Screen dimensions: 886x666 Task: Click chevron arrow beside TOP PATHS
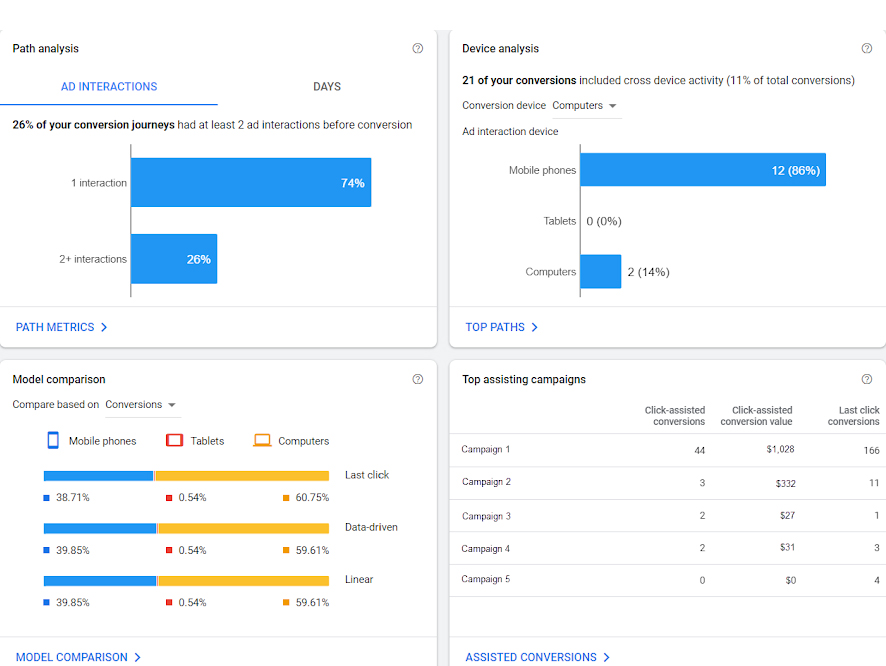(x=535, y=327)
